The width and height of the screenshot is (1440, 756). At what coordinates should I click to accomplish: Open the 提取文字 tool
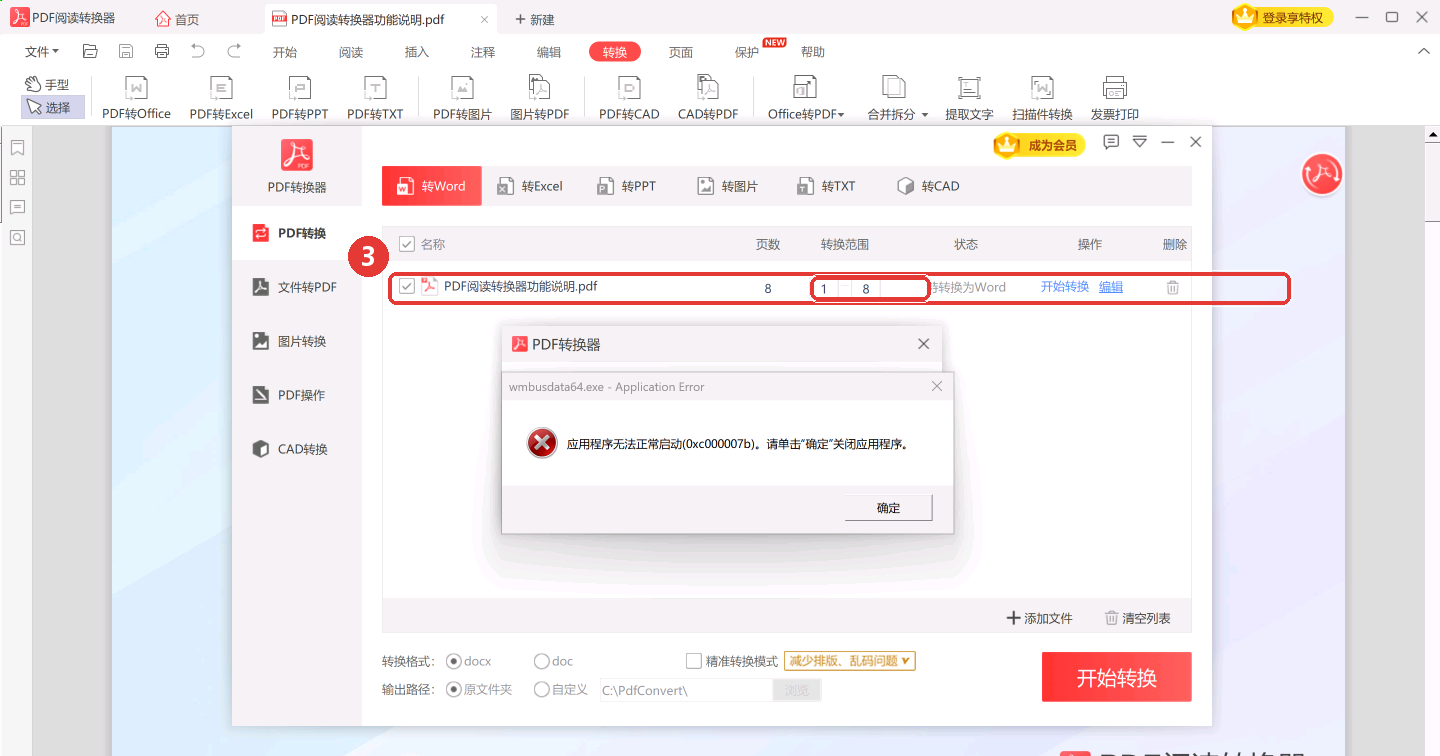pos(969,98)
